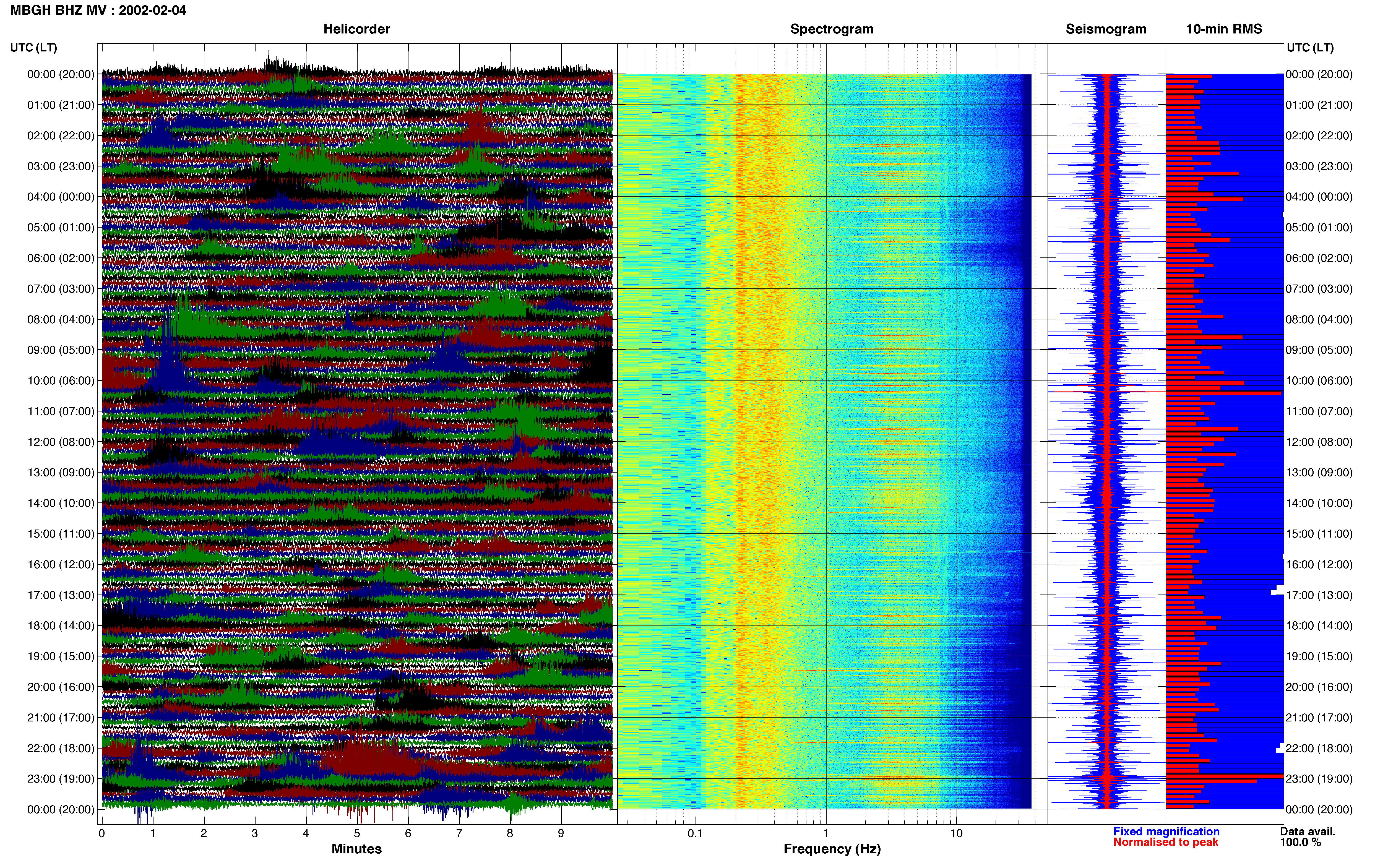Click the plot title 'MBGH BHZ MV : 2002-02-04'

[x=98, y=10]
